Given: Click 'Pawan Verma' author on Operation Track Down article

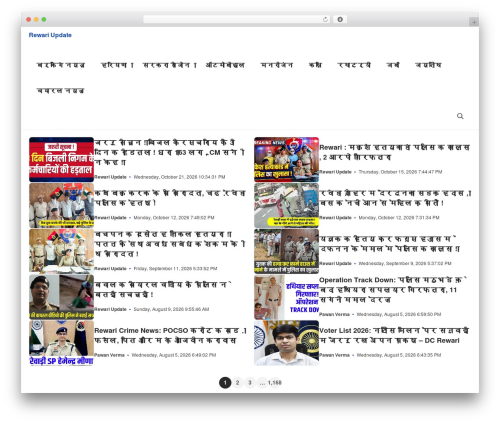Looking at the screenshot, I should [334, 314].
